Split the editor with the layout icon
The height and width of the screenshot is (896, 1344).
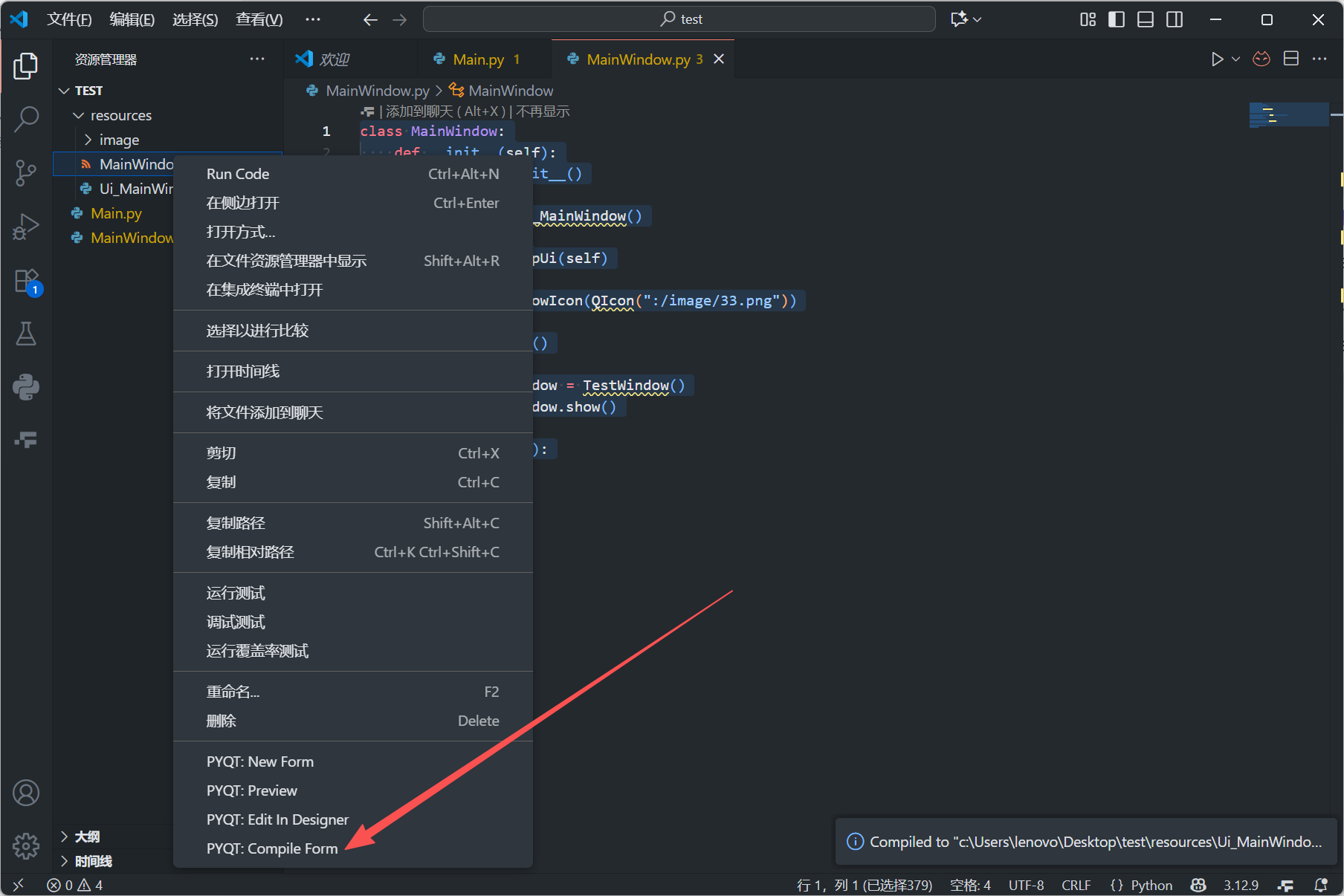[x=1291, y=59]
